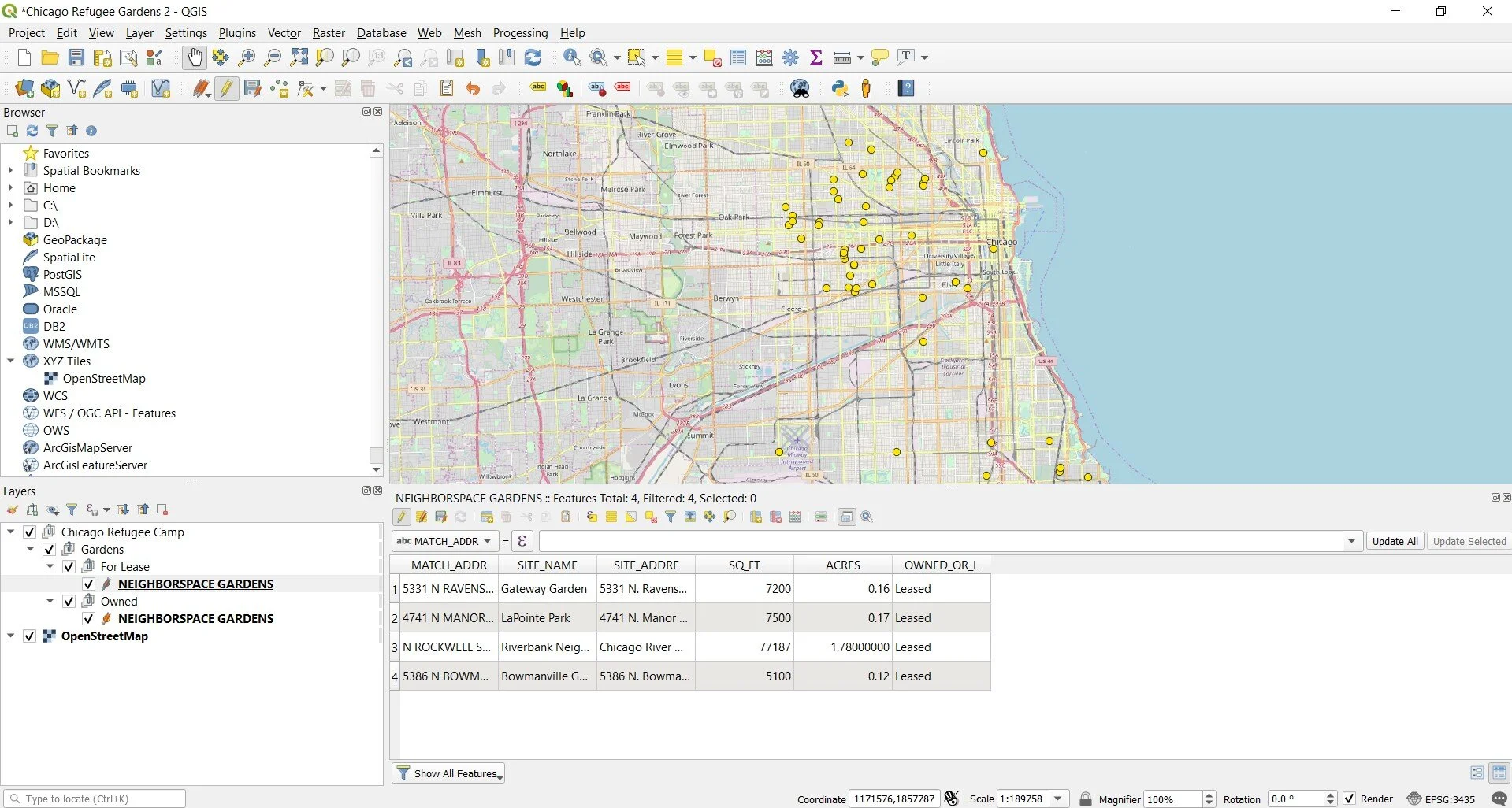
Task: Click Zoom Full extent icon
Action: (x=299, y=57)
